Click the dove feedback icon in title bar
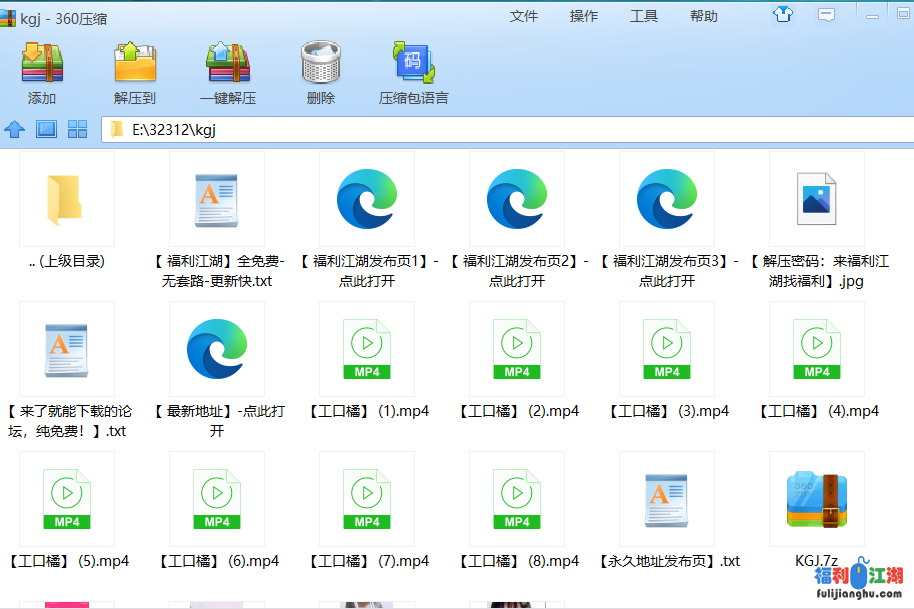The image size is (914, 609). pyautogui.click(x=783, y=16)
